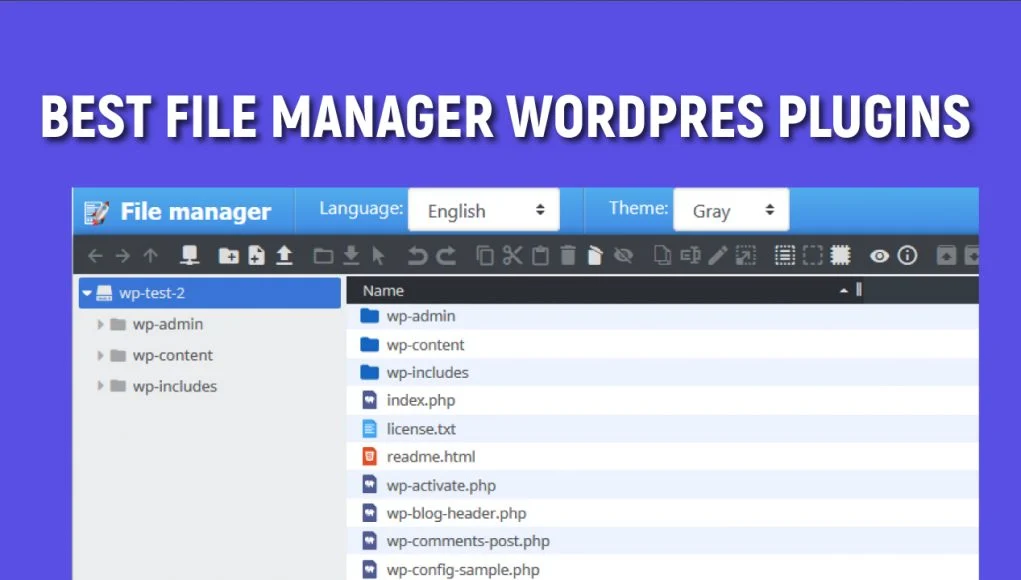The image size is (1021, 580).
Task: Open the Language dropdown showing English
Action: click(x=484, y=210)
